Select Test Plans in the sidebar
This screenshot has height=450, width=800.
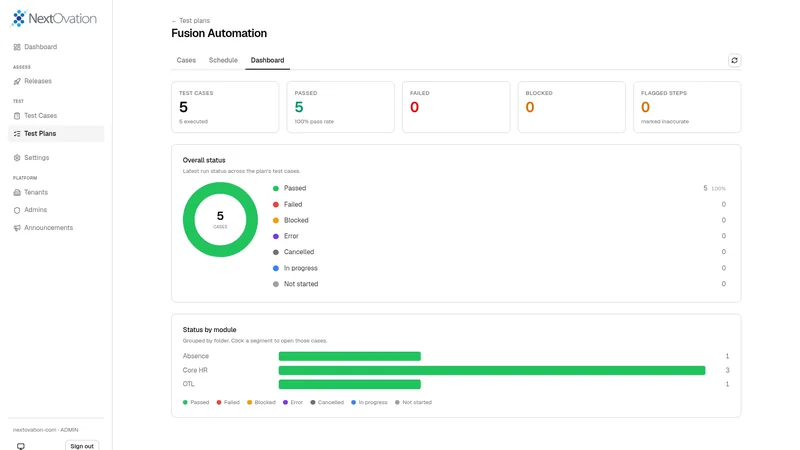coord(56,134)
